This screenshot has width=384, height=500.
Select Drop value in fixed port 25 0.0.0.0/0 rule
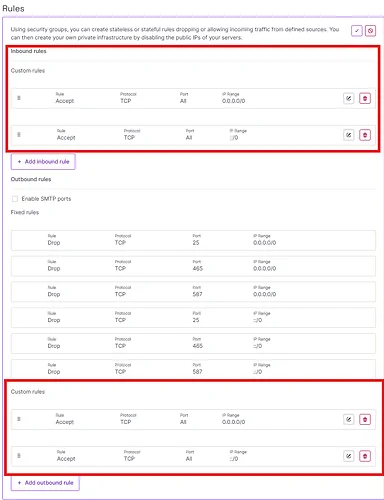(54, 243)
